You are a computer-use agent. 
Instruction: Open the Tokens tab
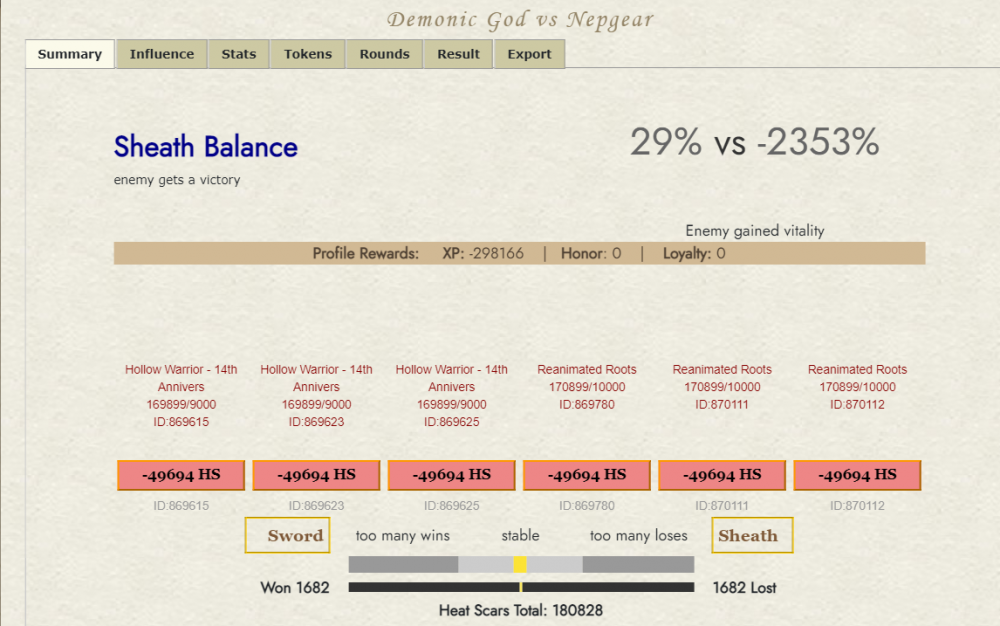(308, 54)
